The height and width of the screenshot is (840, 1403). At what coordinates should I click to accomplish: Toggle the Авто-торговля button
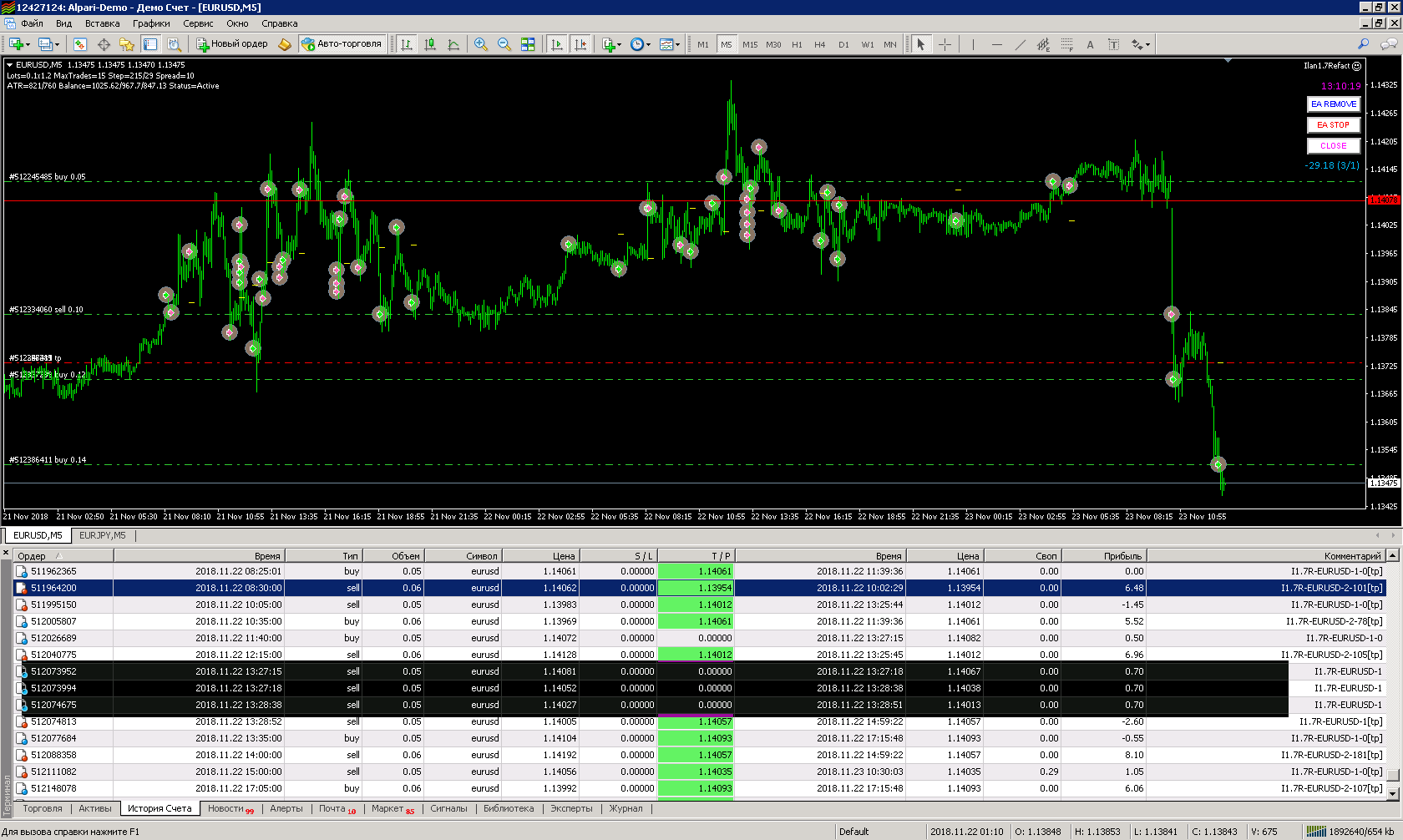tap(341, 44)
